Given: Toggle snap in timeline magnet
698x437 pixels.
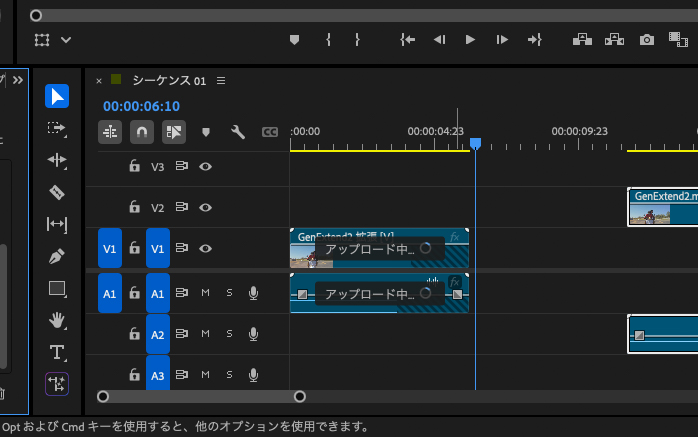Looking at the screenshot, I should click(x=142, y=132).
